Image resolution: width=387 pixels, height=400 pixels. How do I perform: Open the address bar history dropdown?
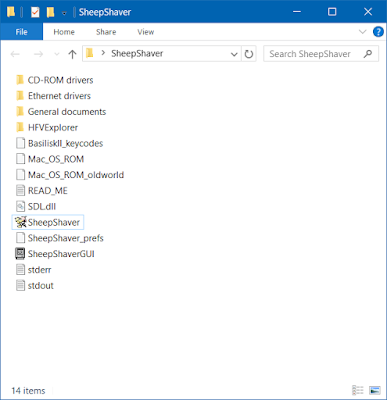[234, 54]
